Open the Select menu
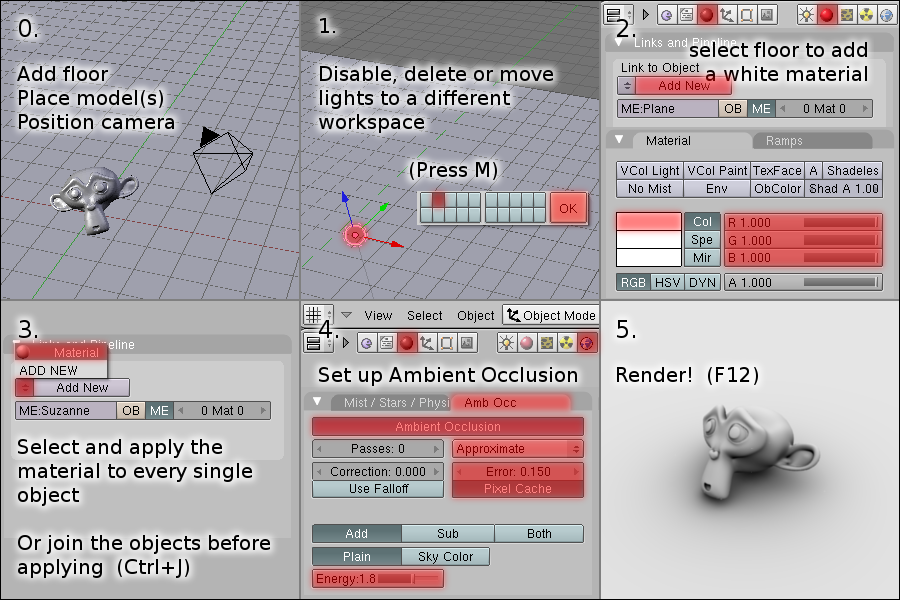The height and width of the screenshot is (600, 900). tap(425, 316)
